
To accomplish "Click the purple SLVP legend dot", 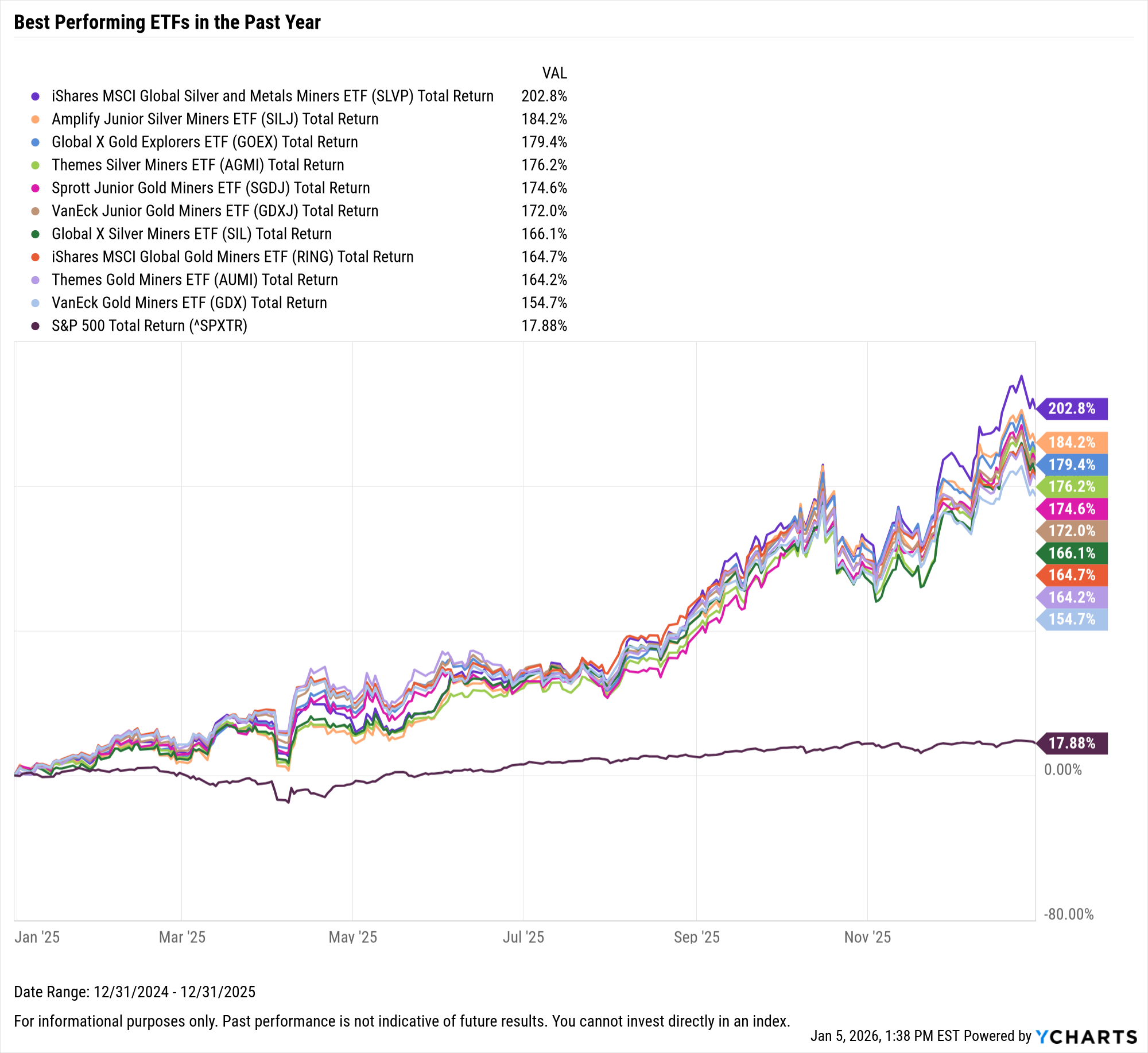I will click(x=36, y=96).
